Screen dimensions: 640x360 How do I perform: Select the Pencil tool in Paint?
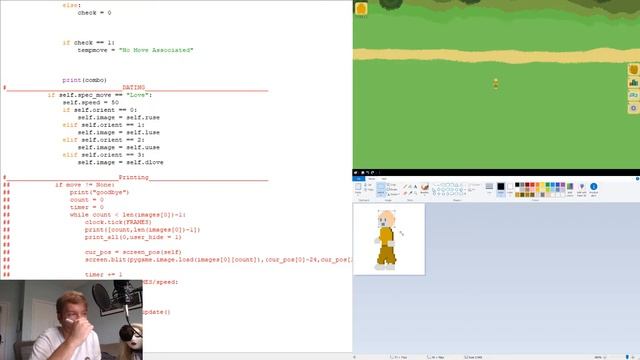405,187
